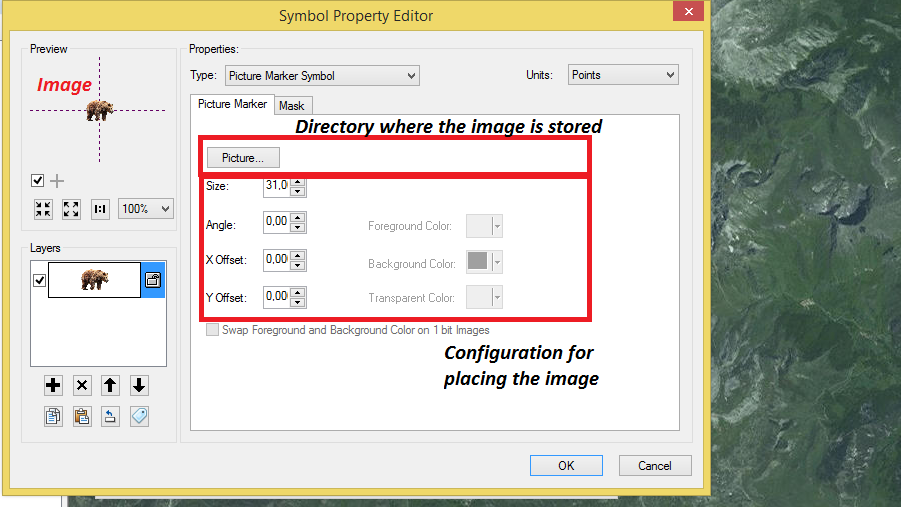The image size is (901, 507).
Task: Click the Add Layer plus icon
Action: tap(53, 385)
